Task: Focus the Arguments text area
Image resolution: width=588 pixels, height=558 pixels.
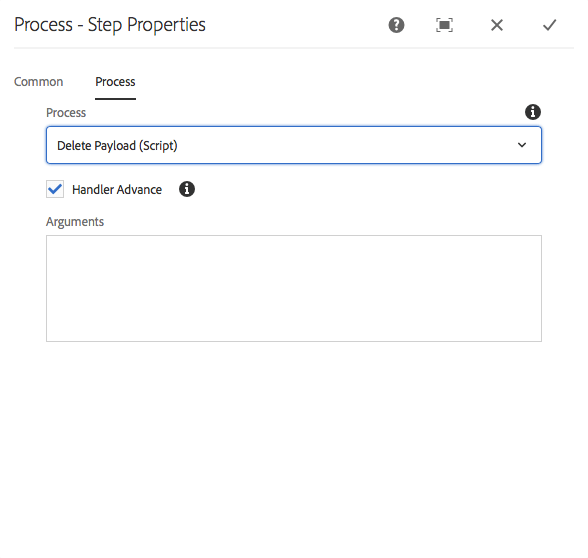Action: (294, 288)
